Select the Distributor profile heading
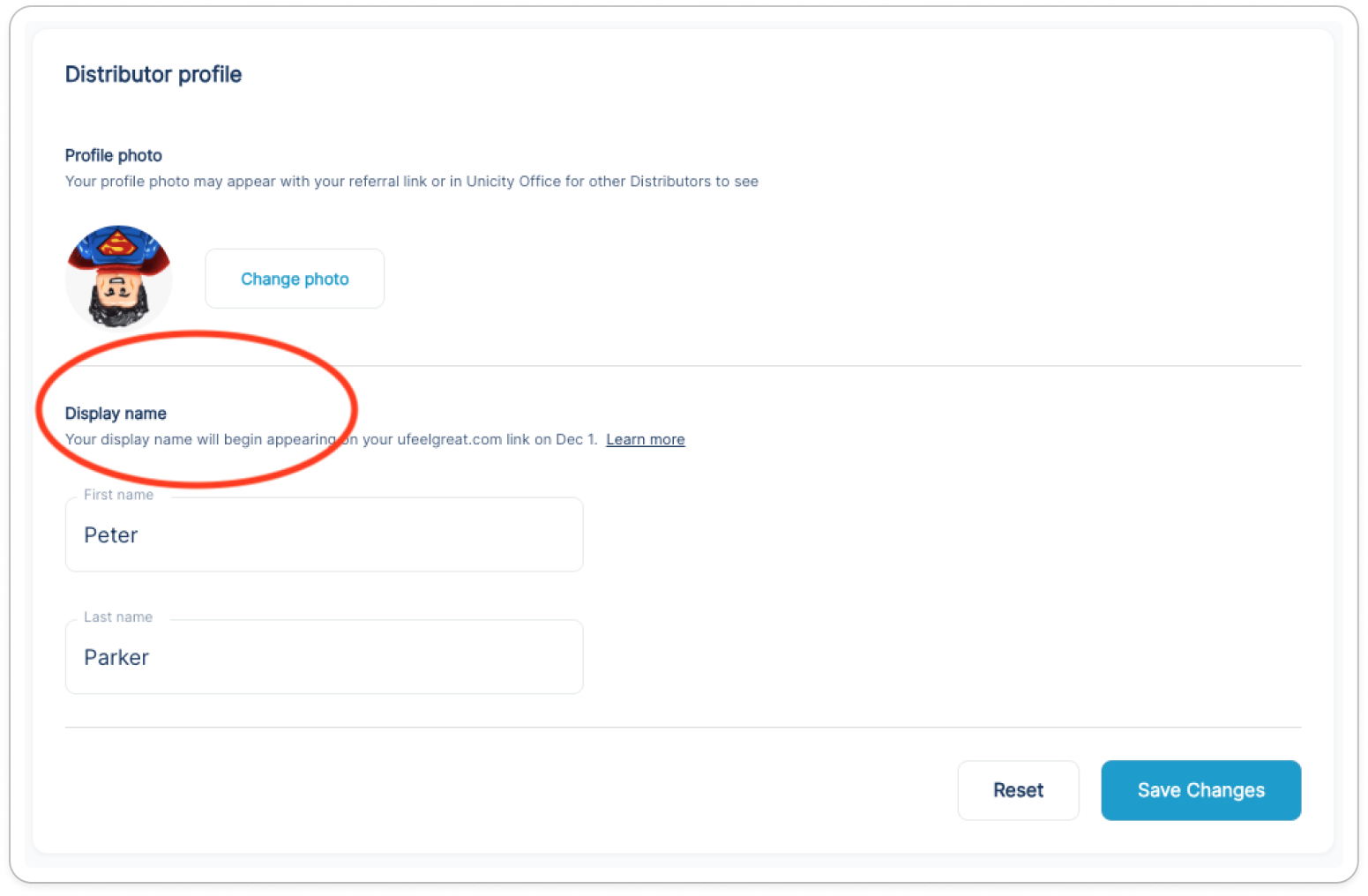Viewport: 1368px width, 896px height. (x=153, y=74)
